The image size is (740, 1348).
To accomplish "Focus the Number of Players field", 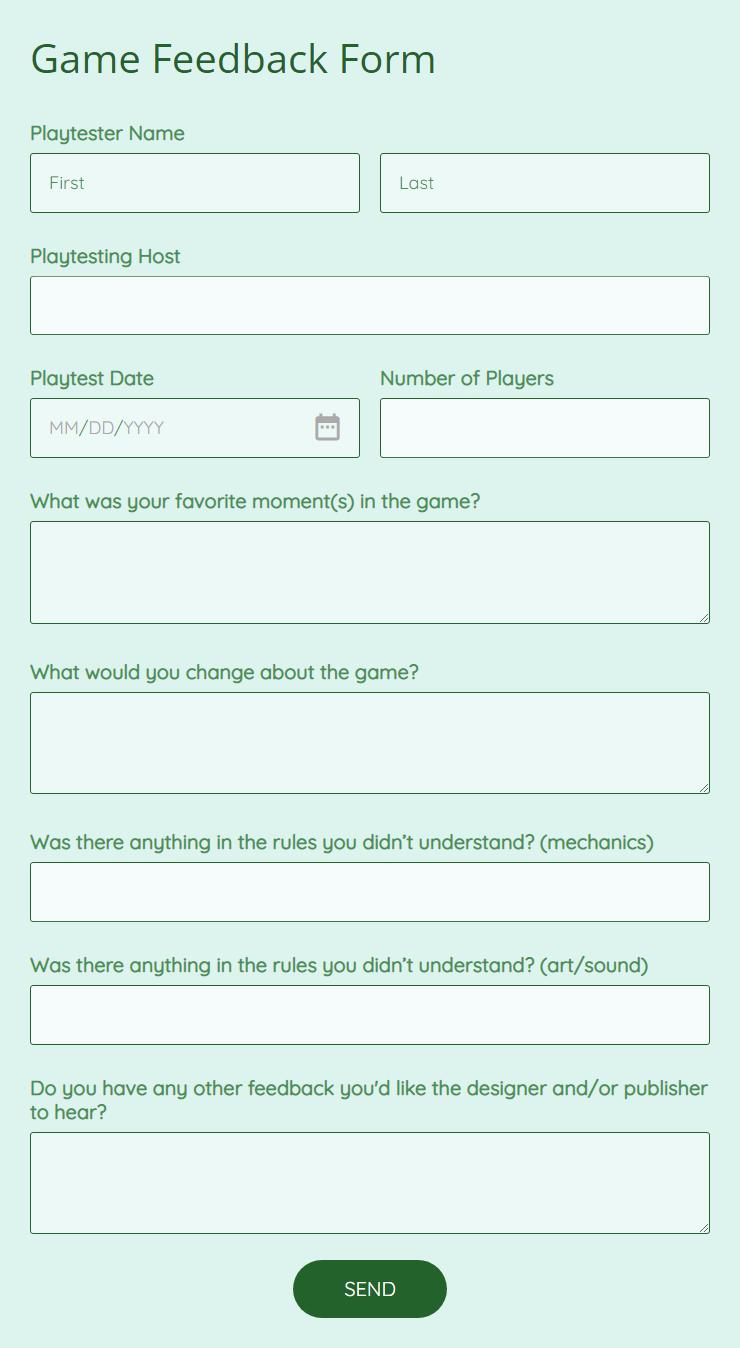I will coord(545,428).
